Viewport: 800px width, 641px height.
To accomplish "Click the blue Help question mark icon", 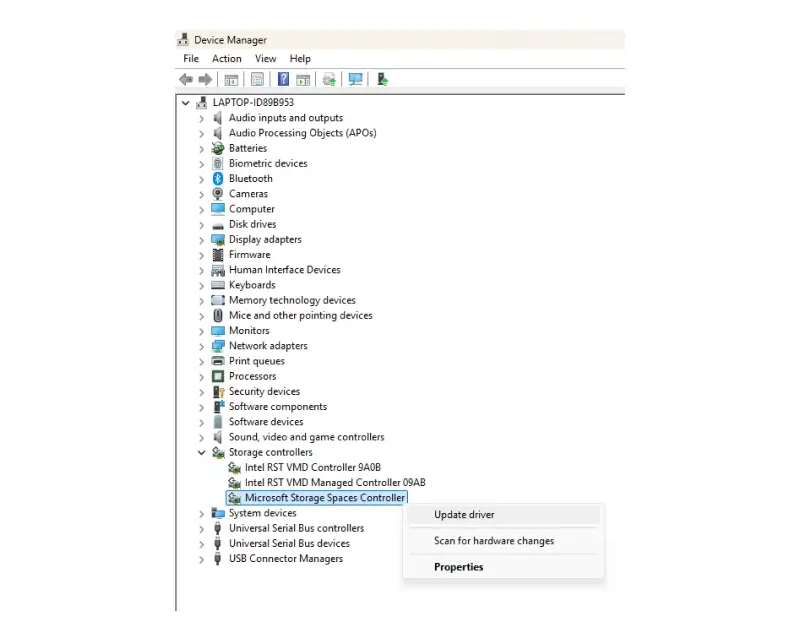I will (283, 79).
